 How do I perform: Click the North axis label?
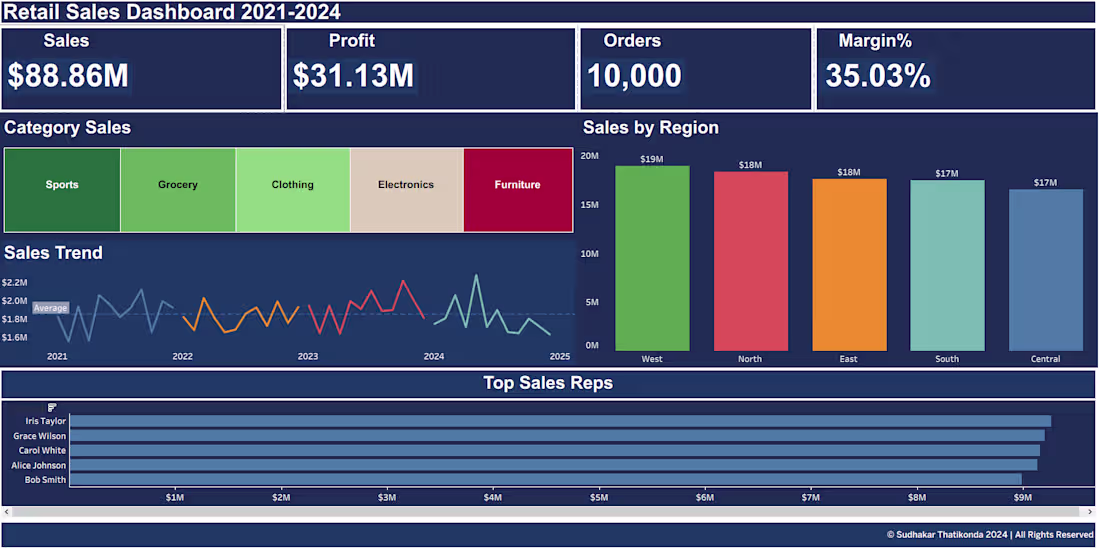pyautogui.click(x=750, y=359)
